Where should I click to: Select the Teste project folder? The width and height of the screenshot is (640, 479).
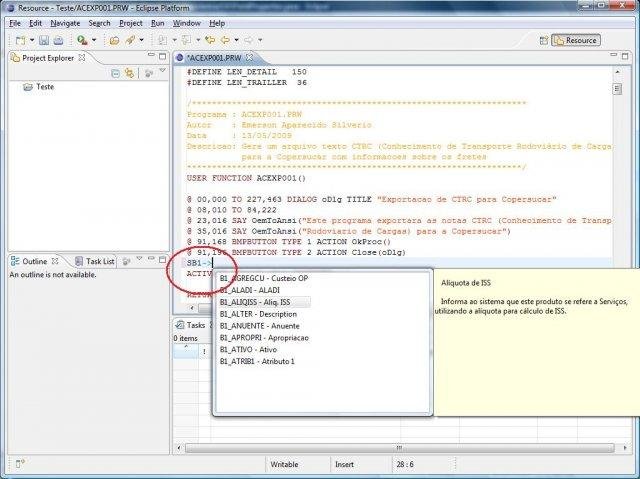click(x=38, y=86)
